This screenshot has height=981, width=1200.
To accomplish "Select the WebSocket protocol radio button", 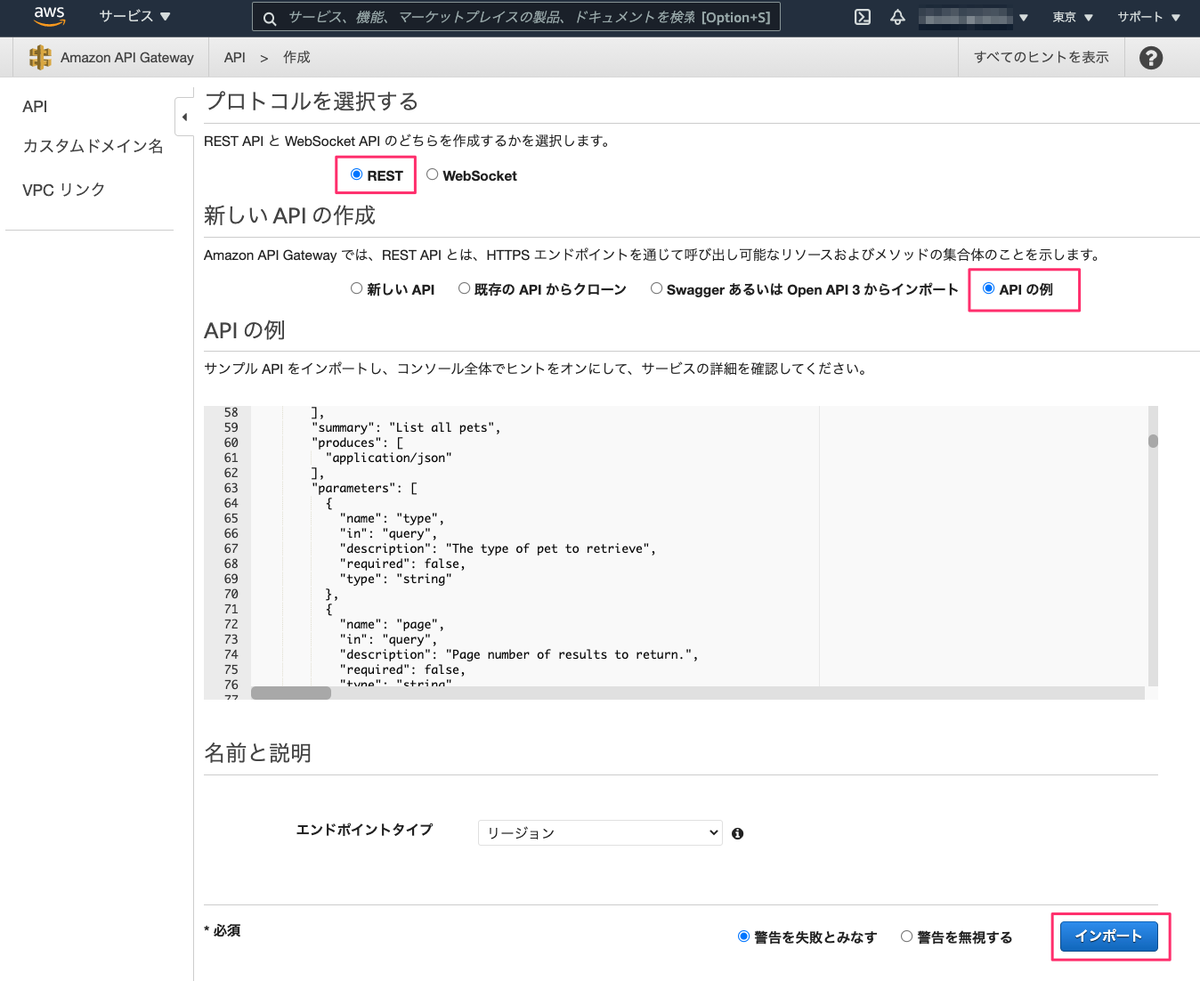I will (432, 174).
